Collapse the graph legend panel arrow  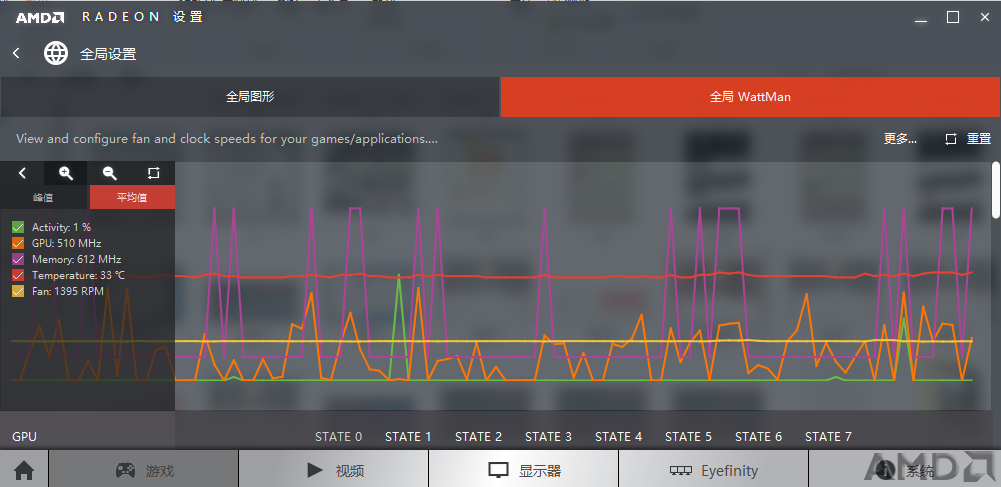click(x=22, y=173)
